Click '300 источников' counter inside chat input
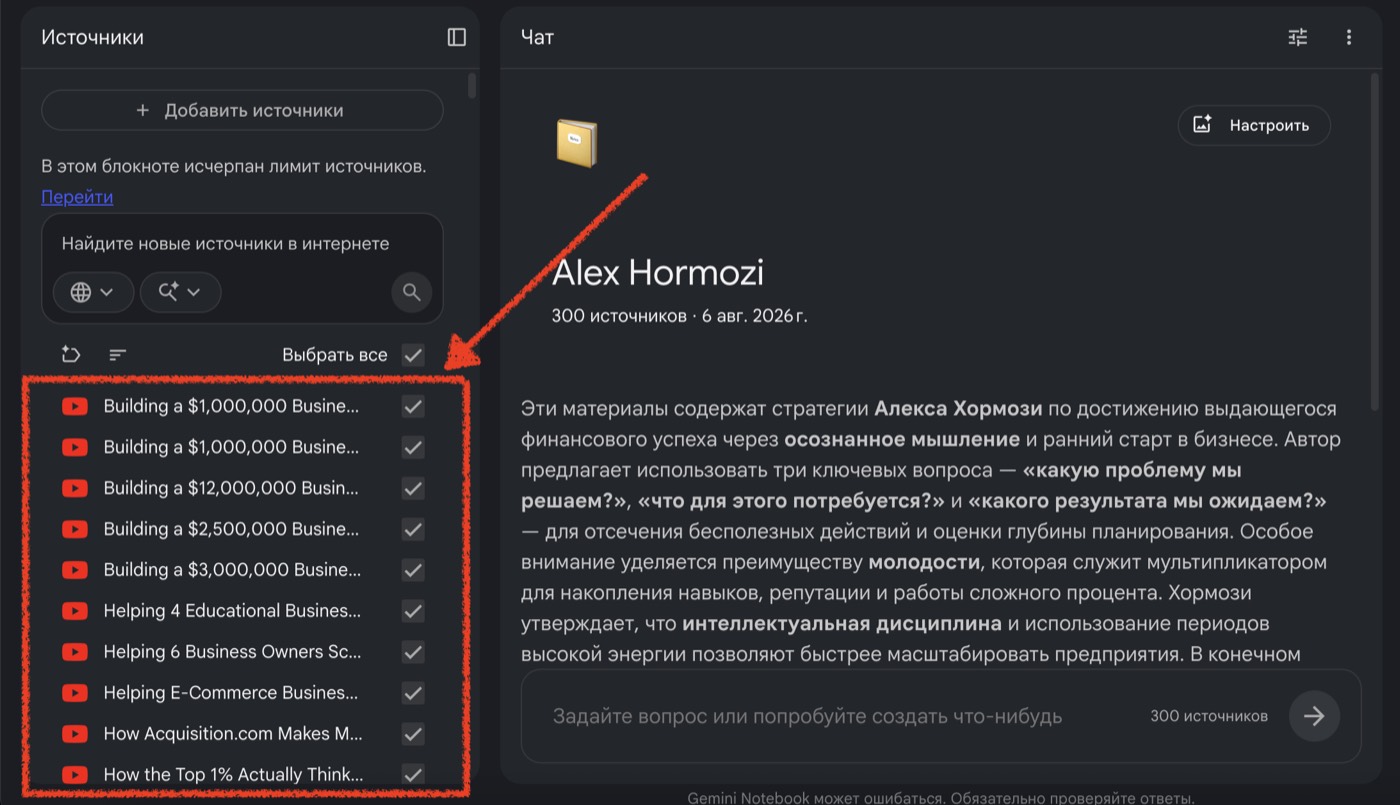Screen dimensions: 1400x805 click(1209, 716)
